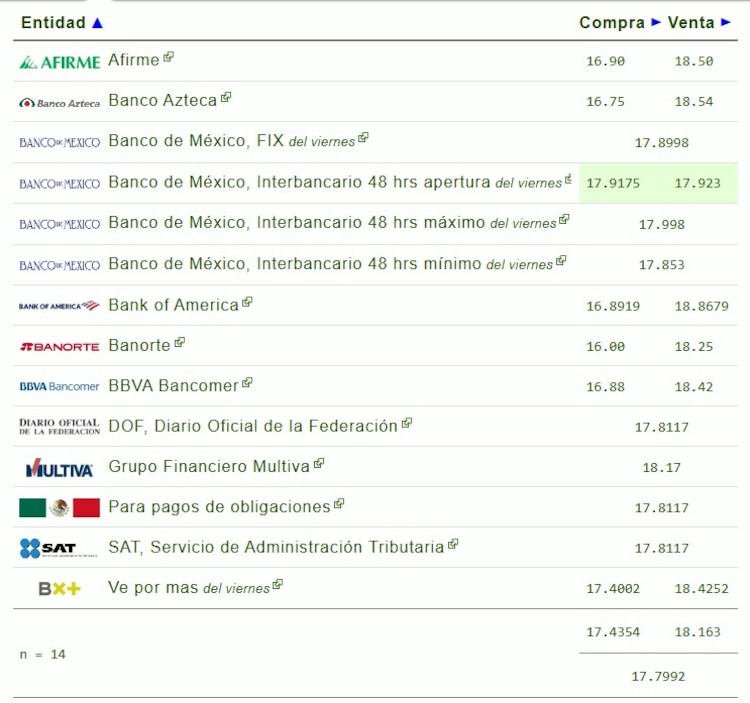
Task: Click the BX+ logo
Action: coord(60,588)
